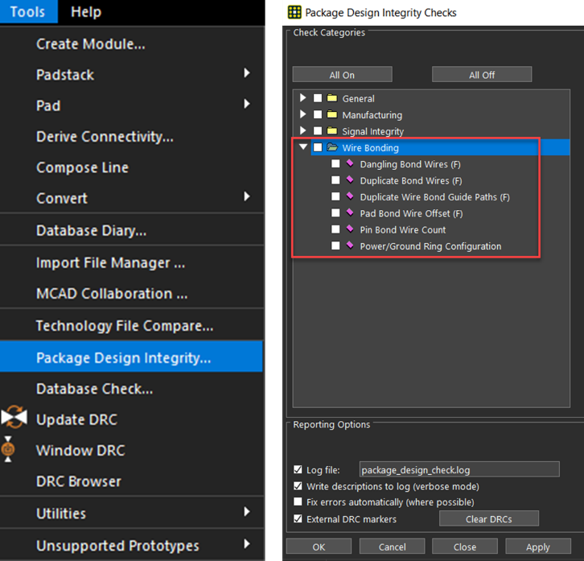Click the Package Design Integrity Checks title icon

coord(294,12)
